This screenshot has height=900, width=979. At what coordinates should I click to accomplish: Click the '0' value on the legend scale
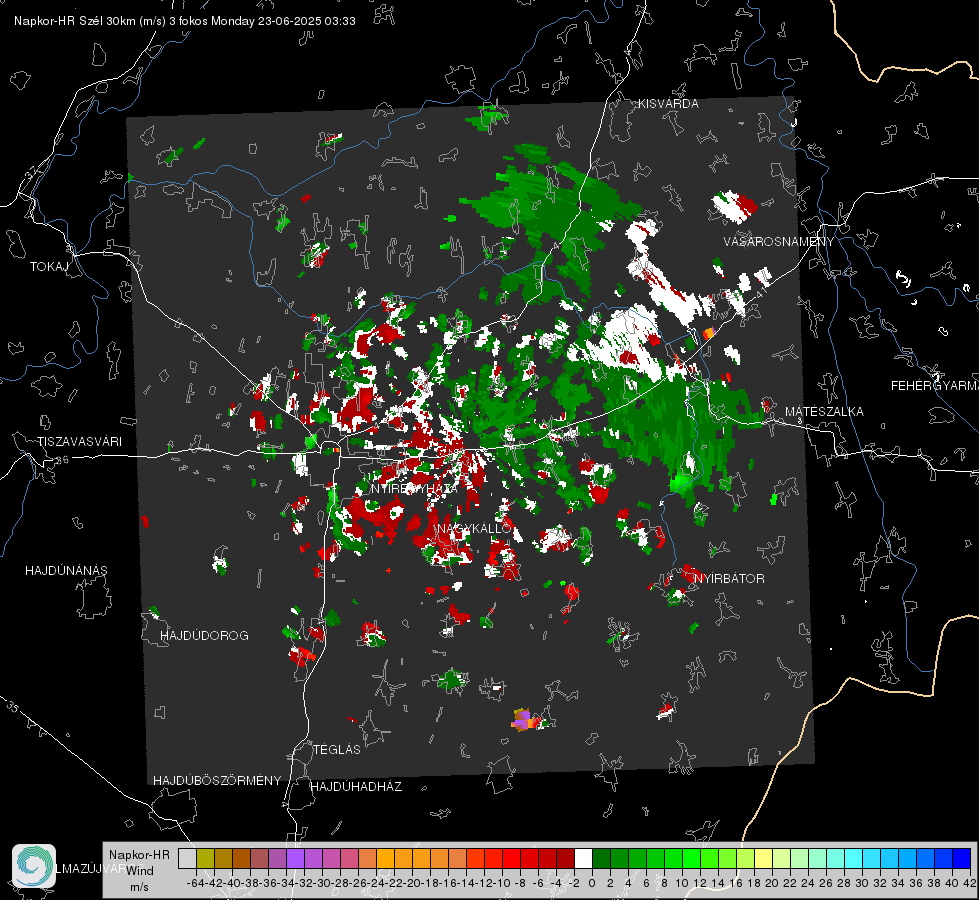pos(592,883)
